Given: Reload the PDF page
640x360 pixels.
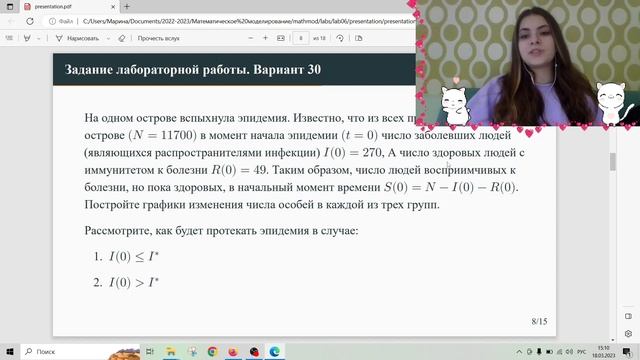Looking at the screenshot, I should [30, 21].
